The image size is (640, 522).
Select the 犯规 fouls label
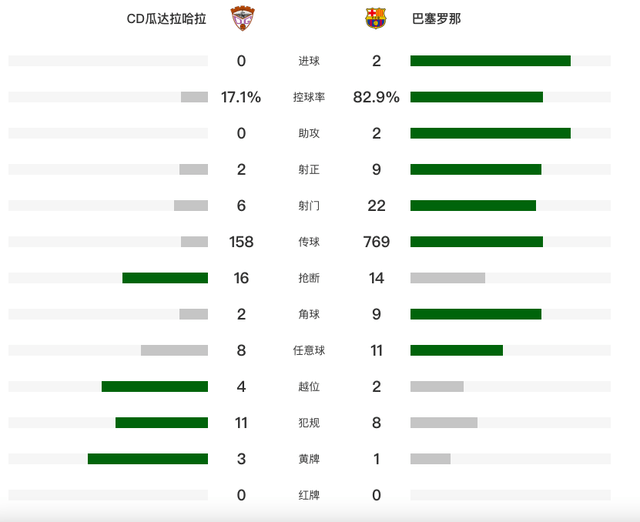click(x=309, y=422)
